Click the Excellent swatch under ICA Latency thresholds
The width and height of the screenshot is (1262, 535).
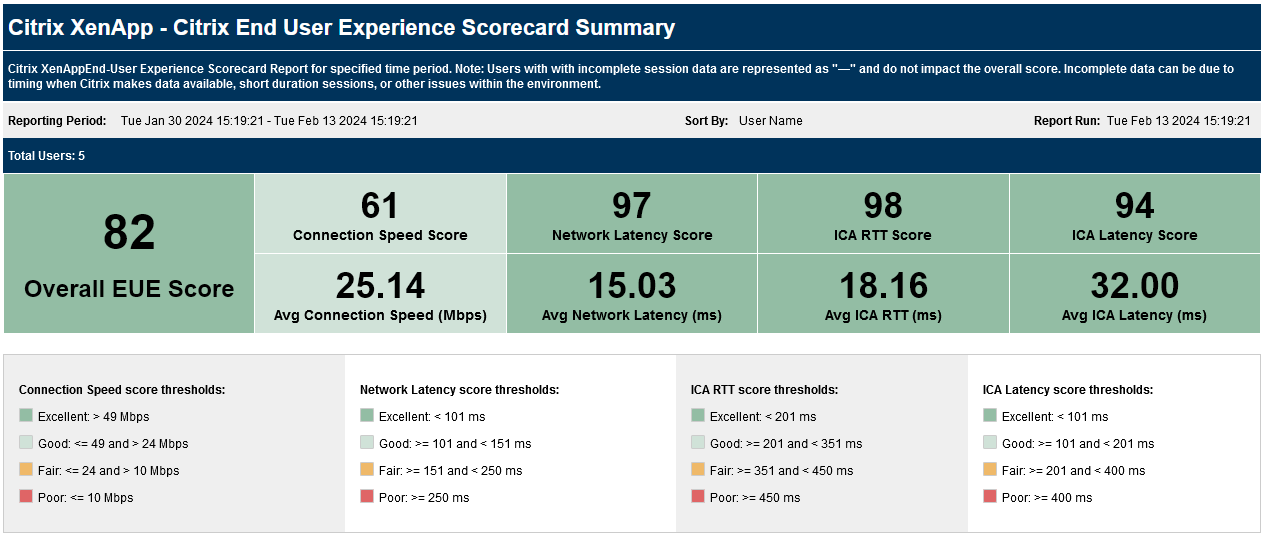[x=990, y=416]
